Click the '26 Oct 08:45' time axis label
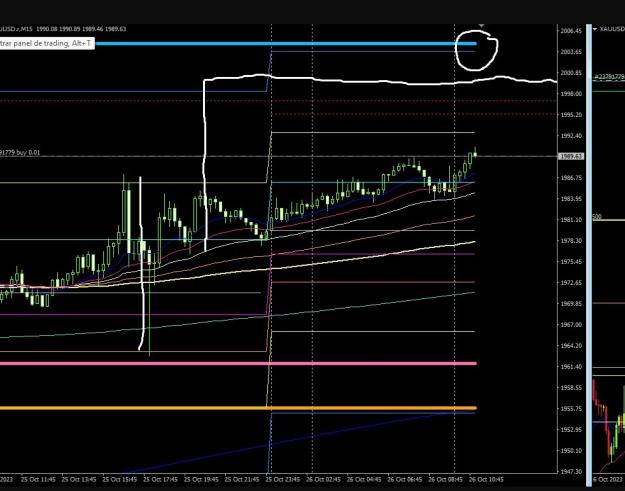The image size is (625, 491). (445, 479)
